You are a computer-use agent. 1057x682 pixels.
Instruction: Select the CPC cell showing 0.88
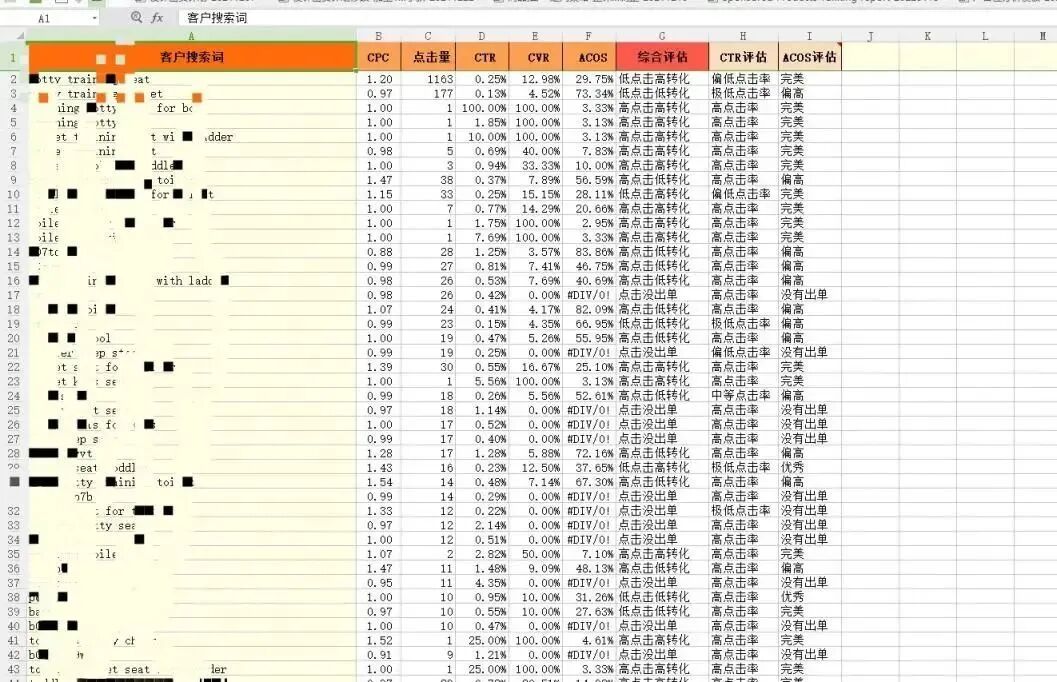tap(378, 252)
